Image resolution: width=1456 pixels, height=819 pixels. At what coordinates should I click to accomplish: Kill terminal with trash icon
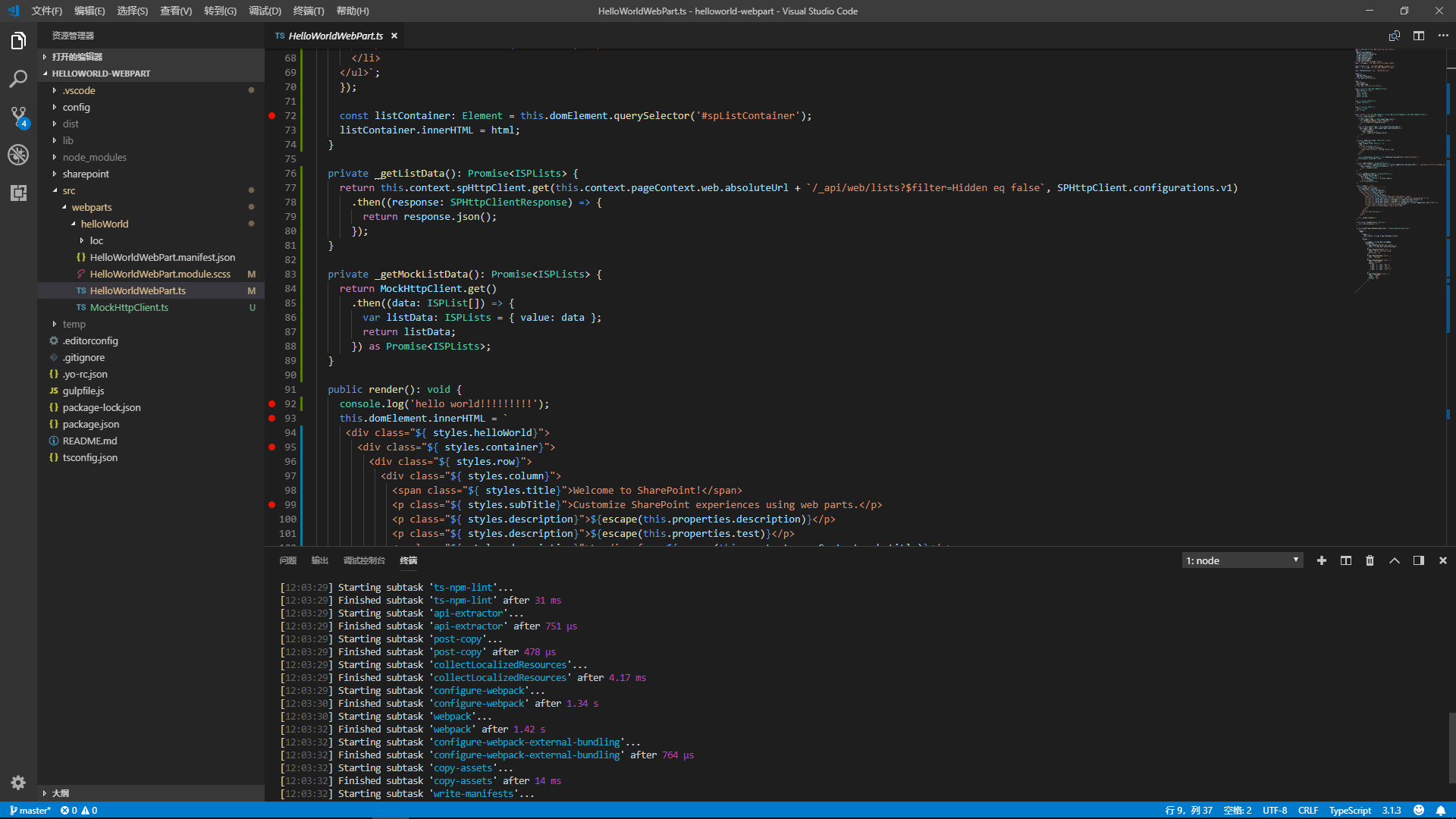[1370, 560]
